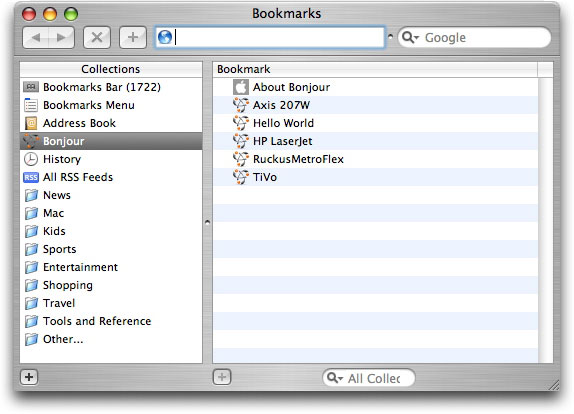
Task: Select Bookmarks Menu collection
Action: tap(111, 105)
